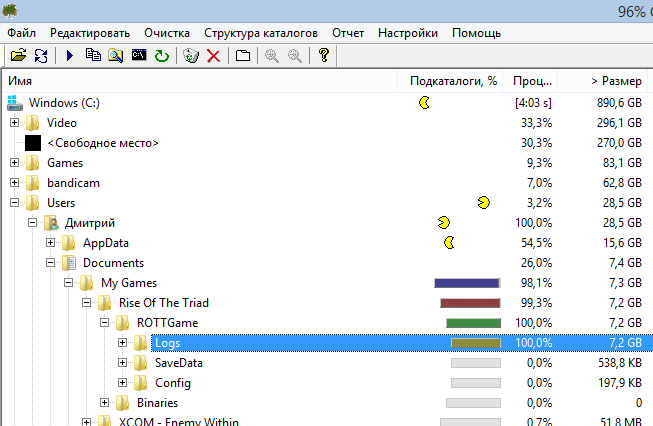Click the olive bar in Logs row
This screenshot has height=426, width=653.
[476, 343]
